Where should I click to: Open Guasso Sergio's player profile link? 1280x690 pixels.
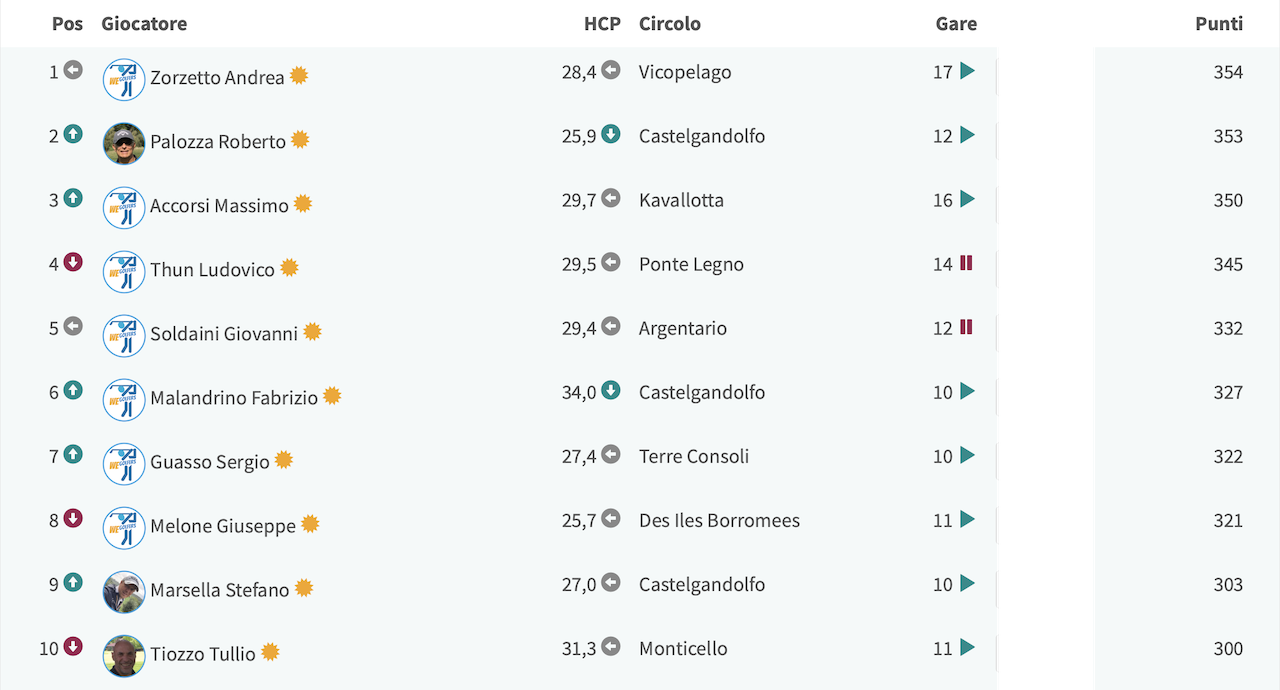point(210,462)
